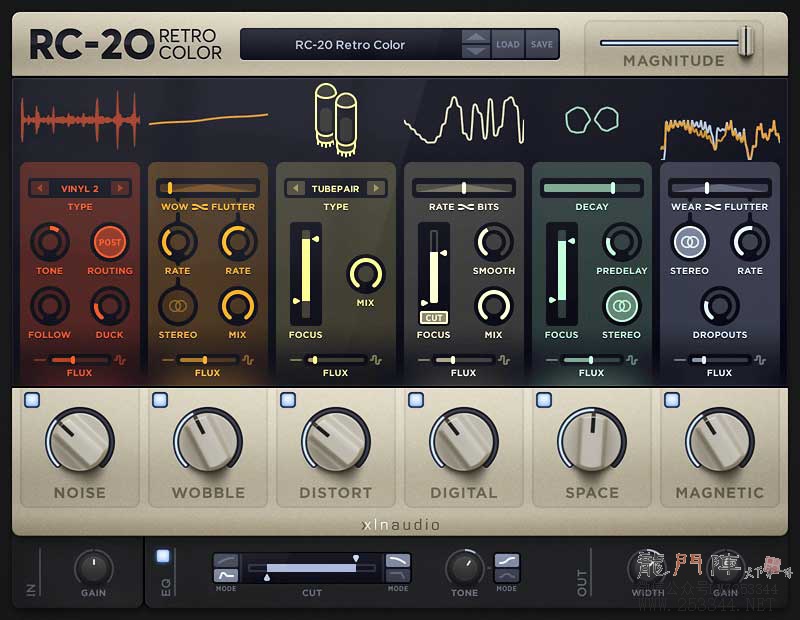Click the Wobble module line graphic
This screenshot has width=800, height=620.
(208, 119)
